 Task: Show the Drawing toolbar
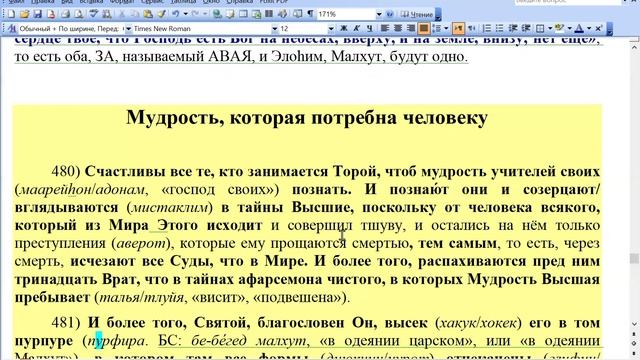(x=282, y=14)
